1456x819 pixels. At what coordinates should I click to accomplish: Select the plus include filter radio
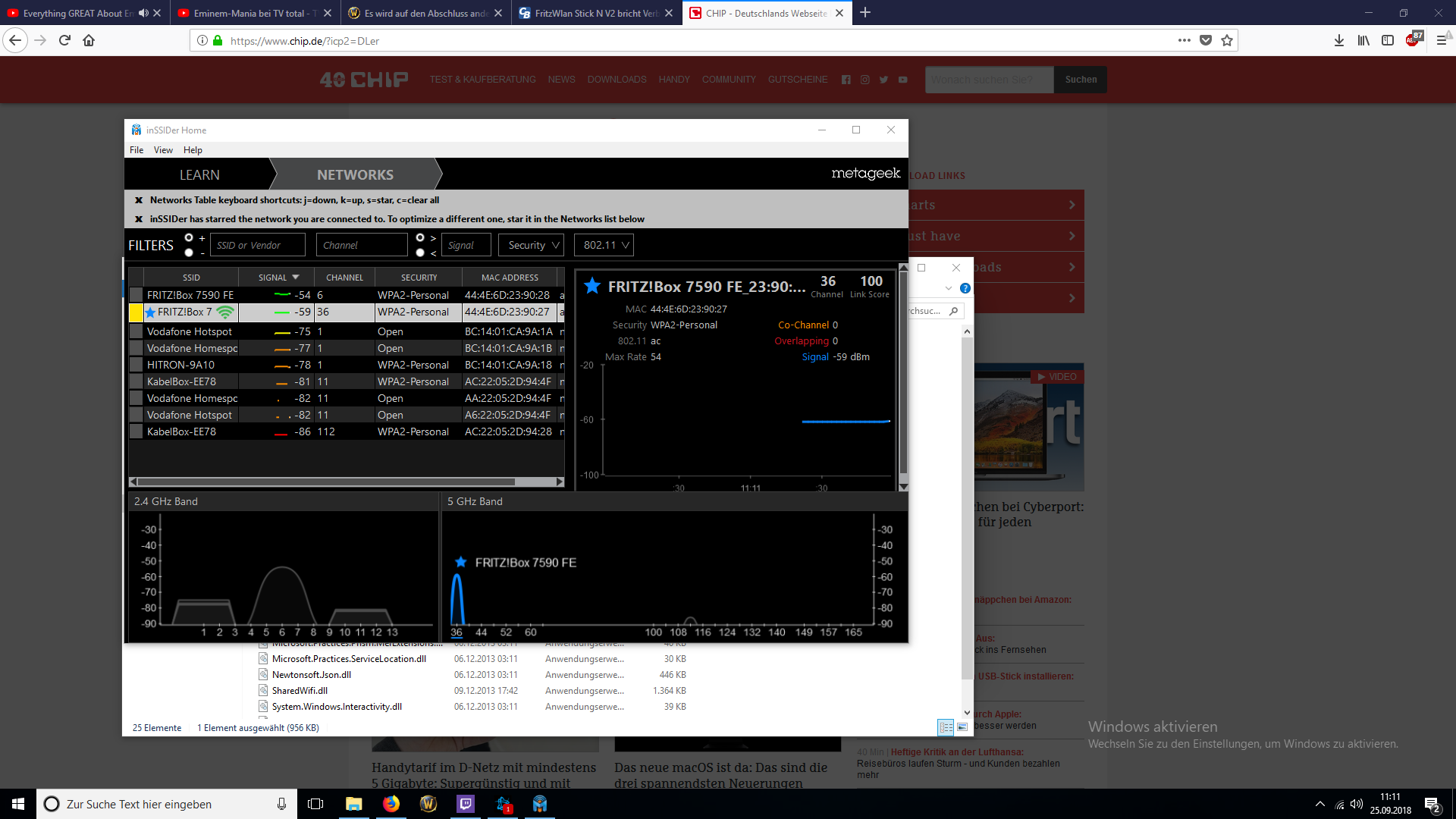point(189,238)
